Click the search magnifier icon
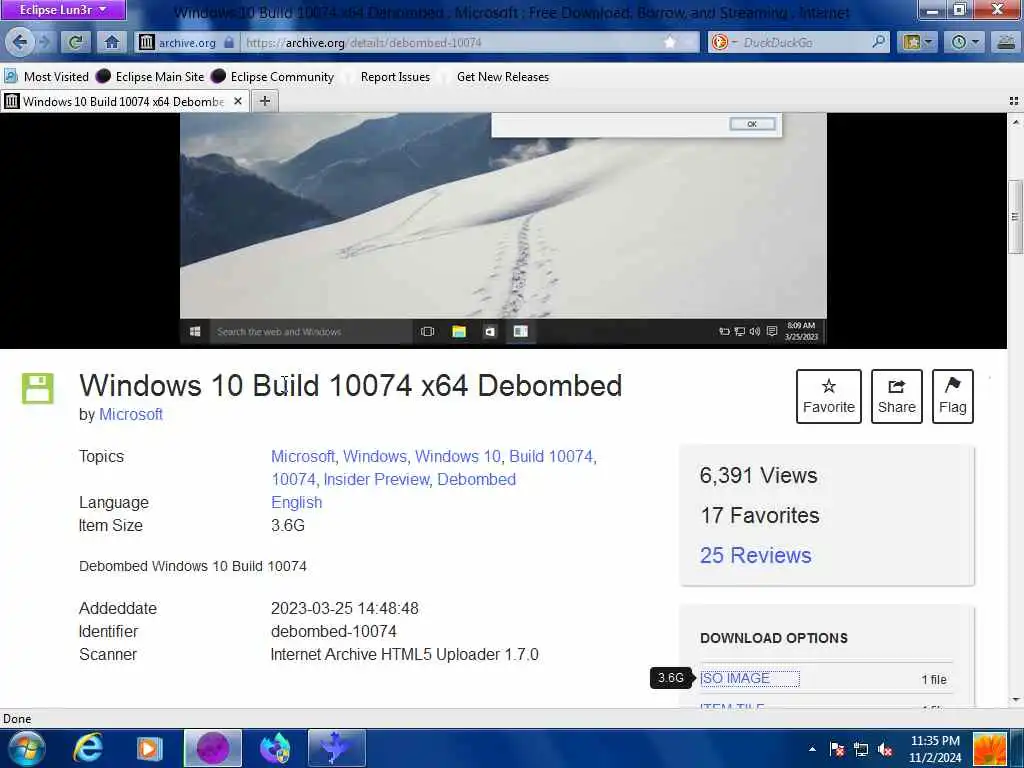 coord(879,42)
